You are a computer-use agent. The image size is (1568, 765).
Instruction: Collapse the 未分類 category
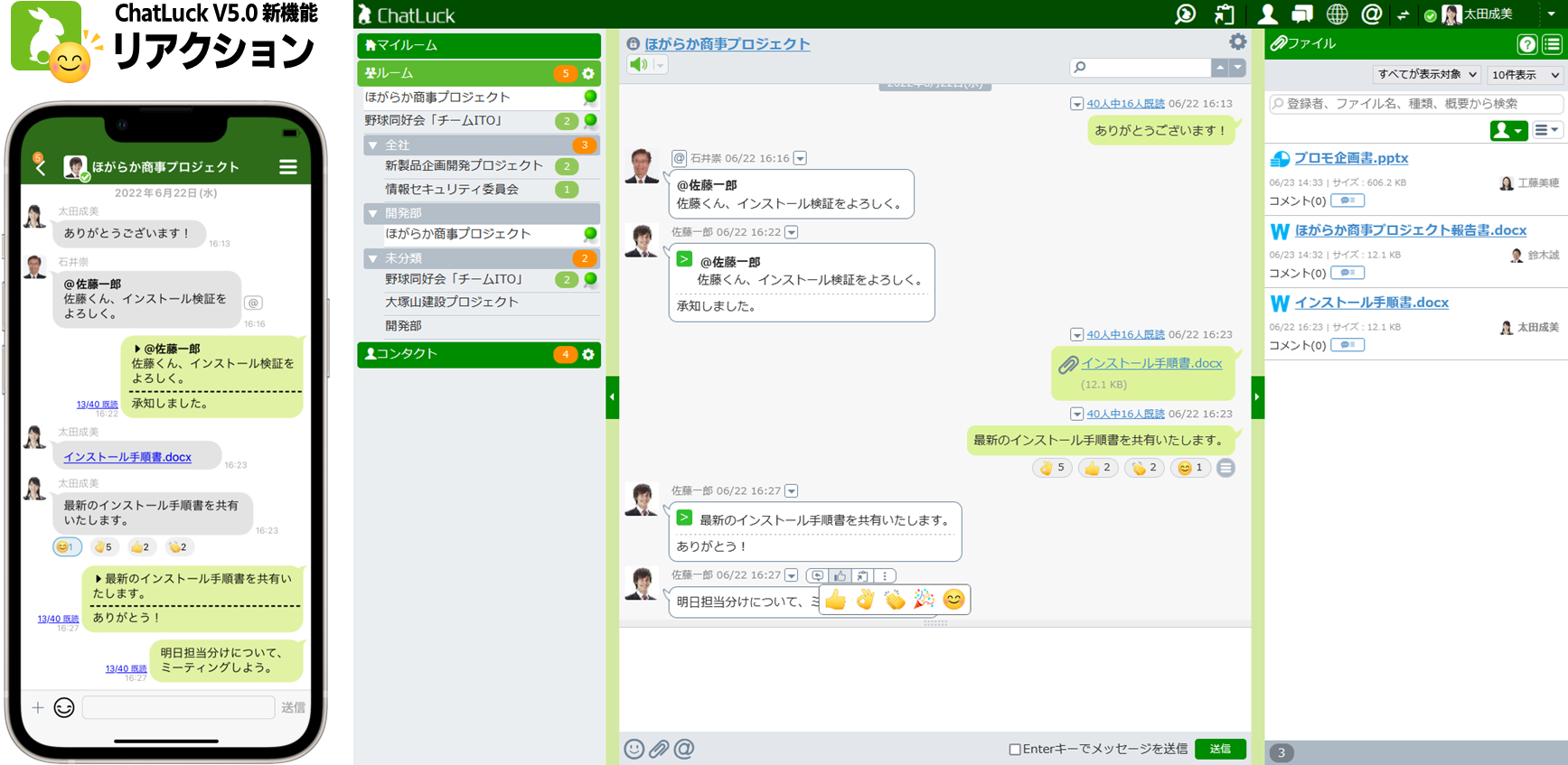pos(372,258)
